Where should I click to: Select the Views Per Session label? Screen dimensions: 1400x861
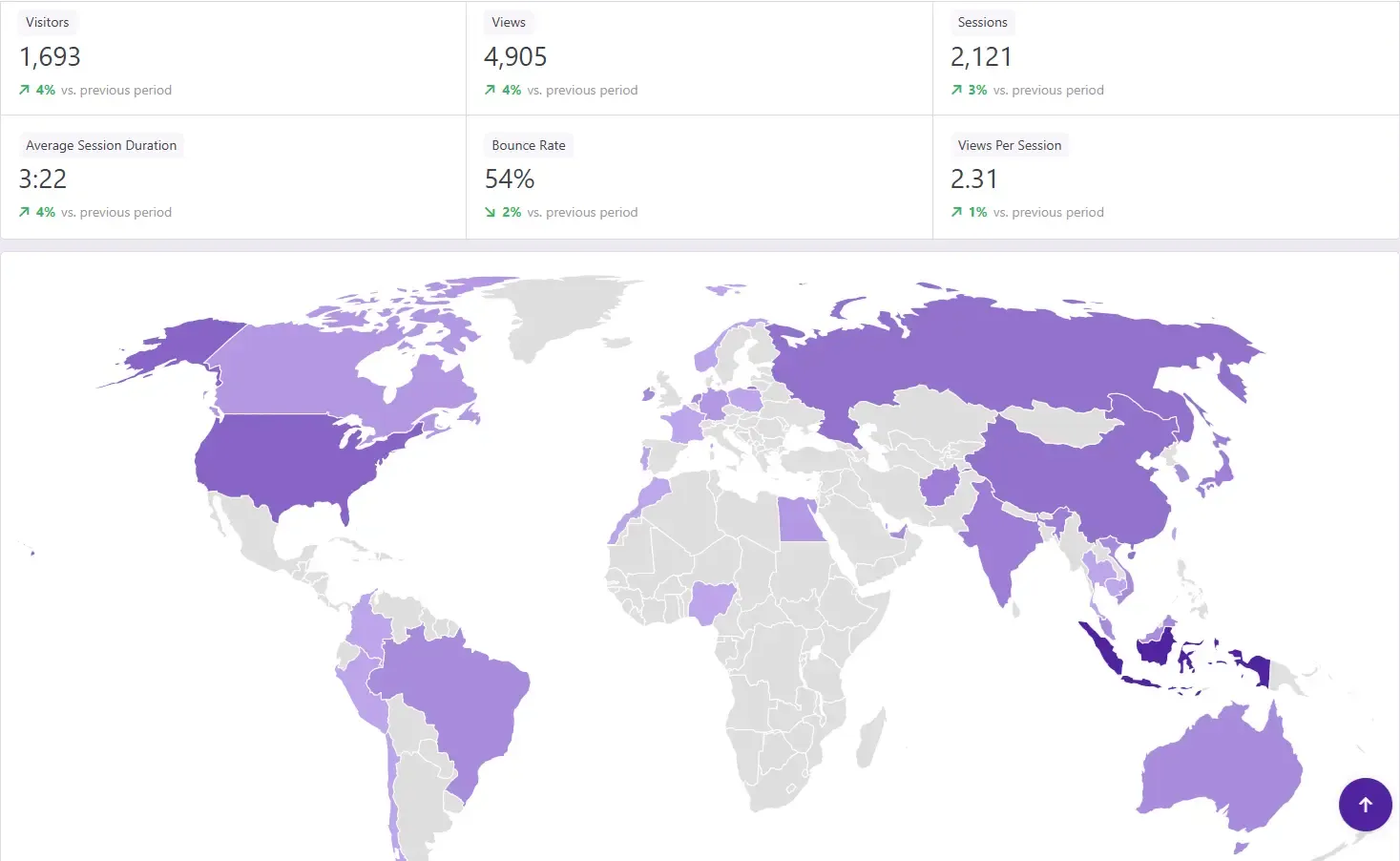point(1010,145)
